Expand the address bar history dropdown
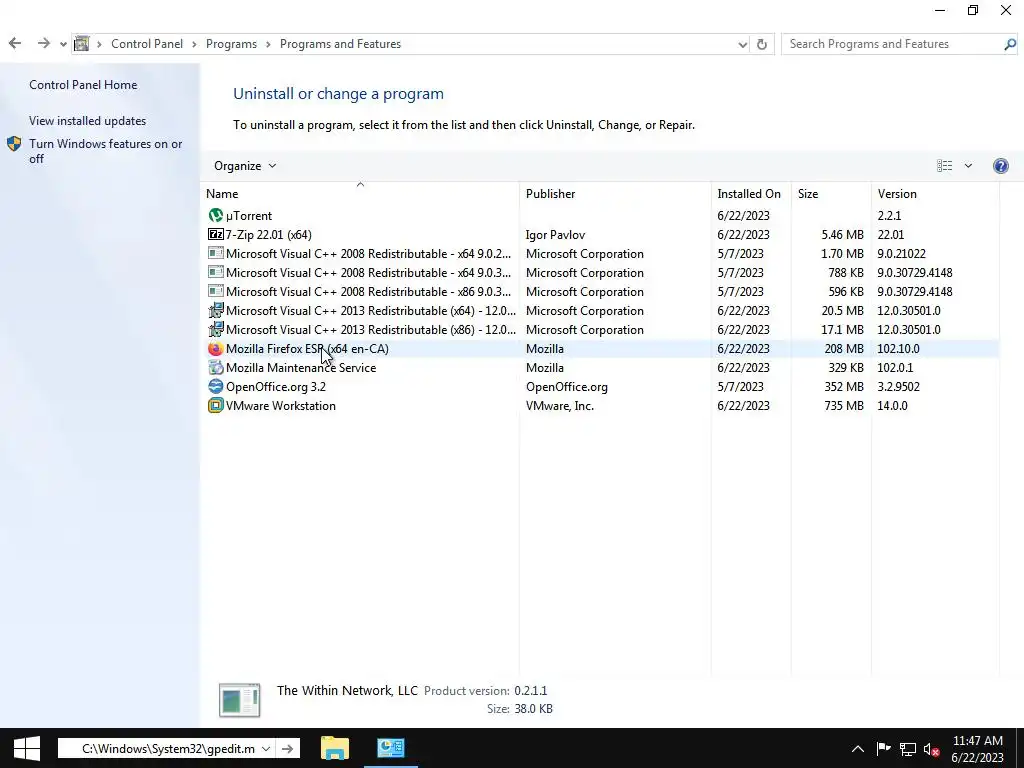This screenshot has width=1024, height=768. coord(743,44)
